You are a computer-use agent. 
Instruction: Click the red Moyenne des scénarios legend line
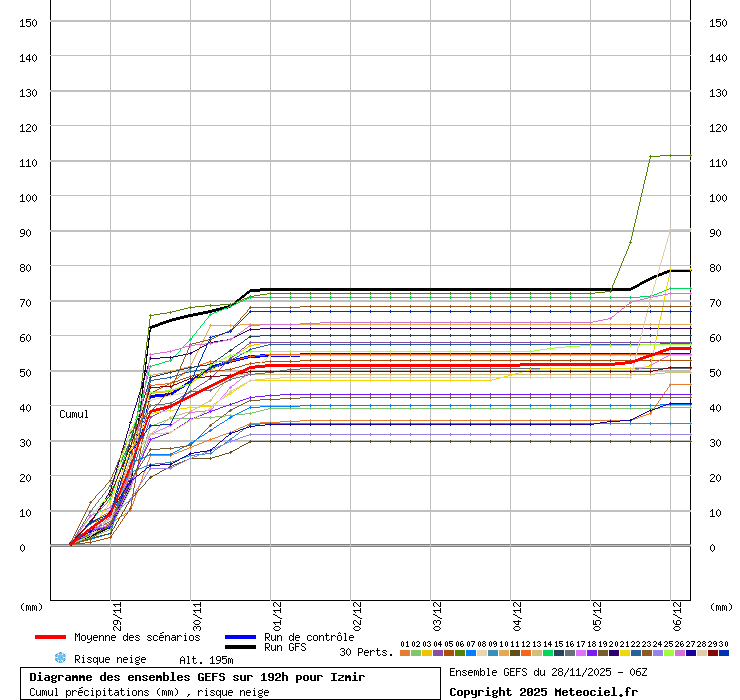click(x=50, y=637)
